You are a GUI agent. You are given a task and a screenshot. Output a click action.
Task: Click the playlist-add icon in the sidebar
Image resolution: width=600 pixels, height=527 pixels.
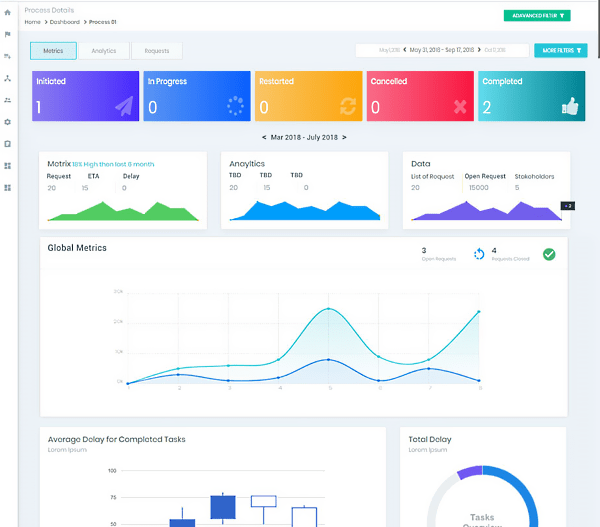point(8,56)
